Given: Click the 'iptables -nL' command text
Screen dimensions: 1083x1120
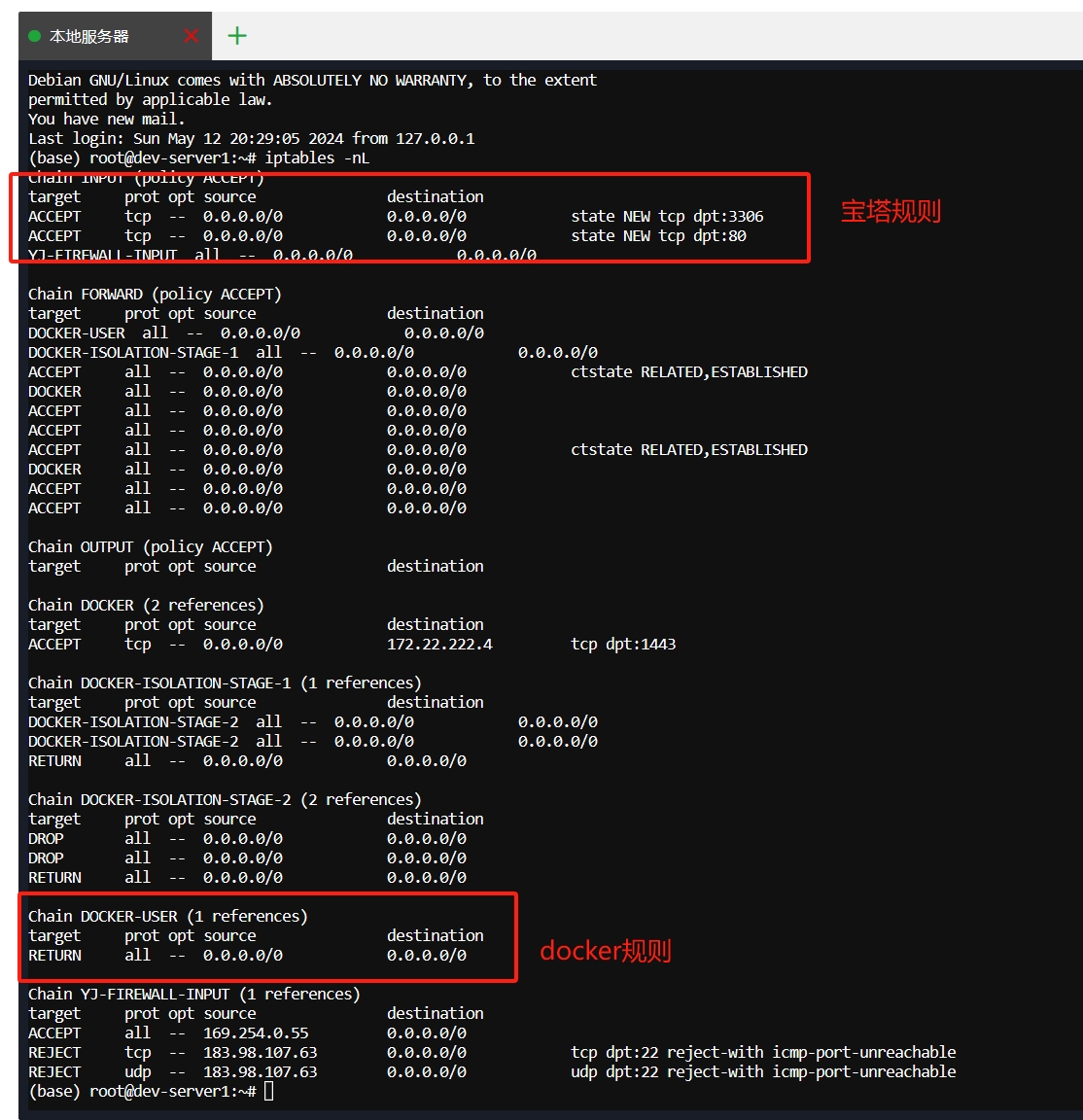Looking at the screenshot, I should click(x=317, y=157).
